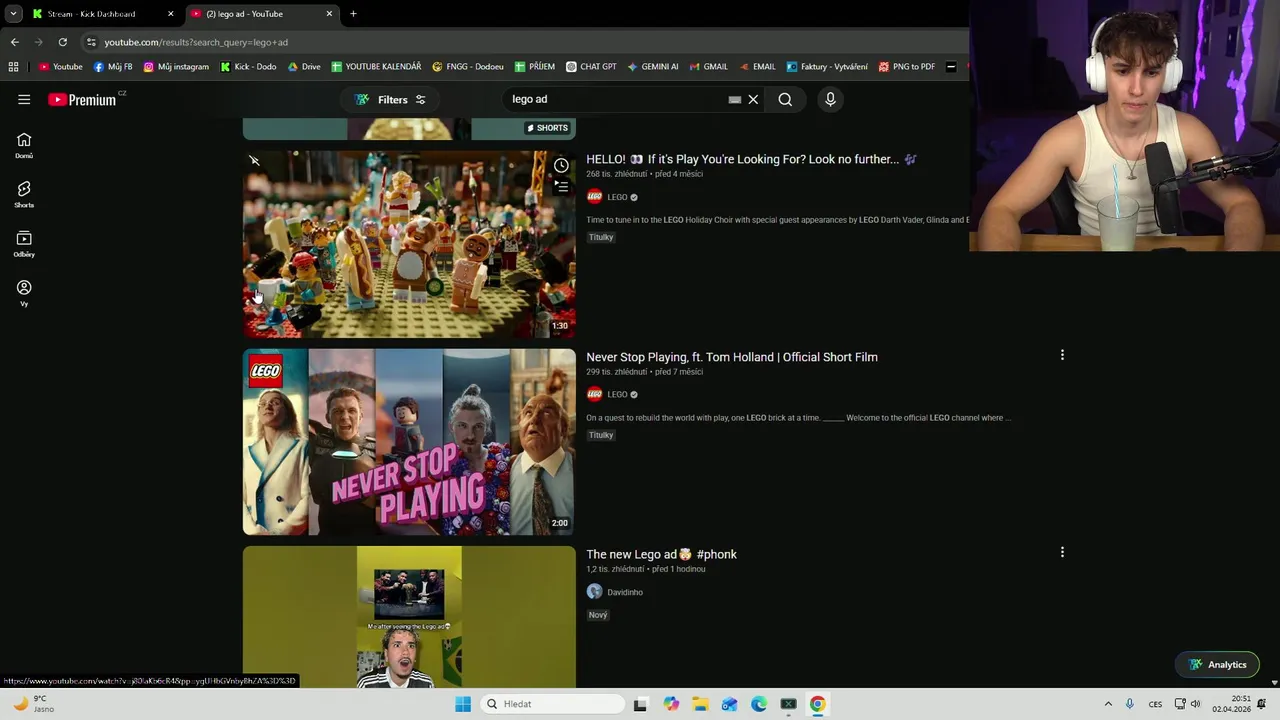Open the LEGO Holiday Choir video thumbnail
Viewport: 1280px width, 720px height.
409,245
